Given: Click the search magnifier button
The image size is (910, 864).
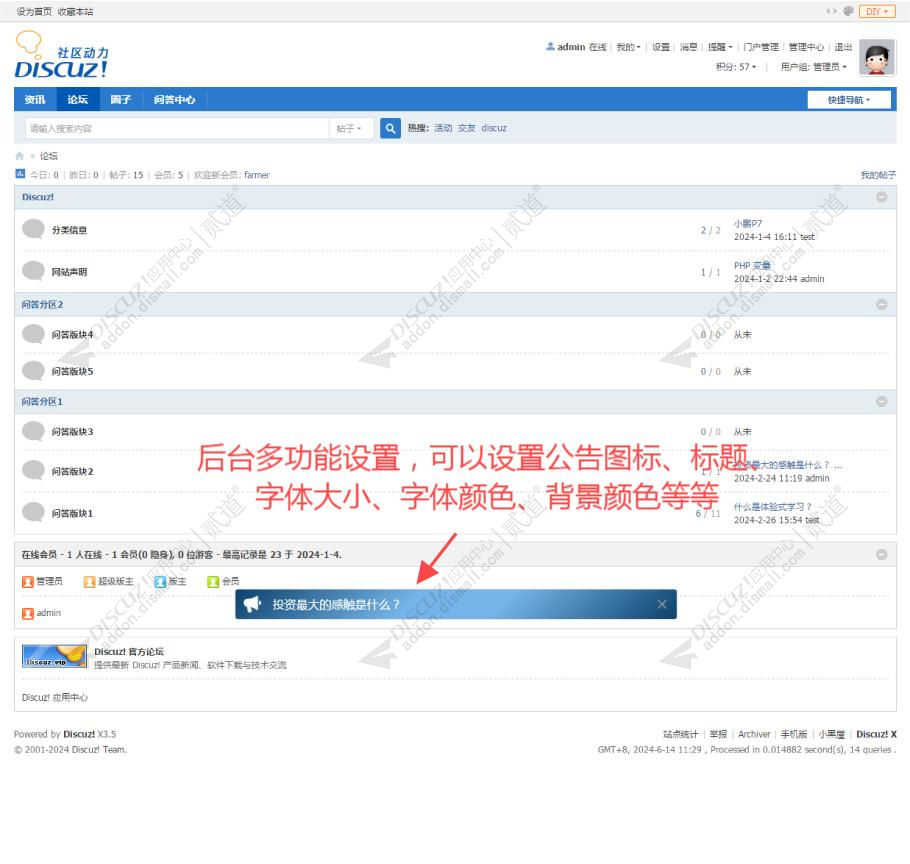Looking at the screenshot, I should (391, 128).
